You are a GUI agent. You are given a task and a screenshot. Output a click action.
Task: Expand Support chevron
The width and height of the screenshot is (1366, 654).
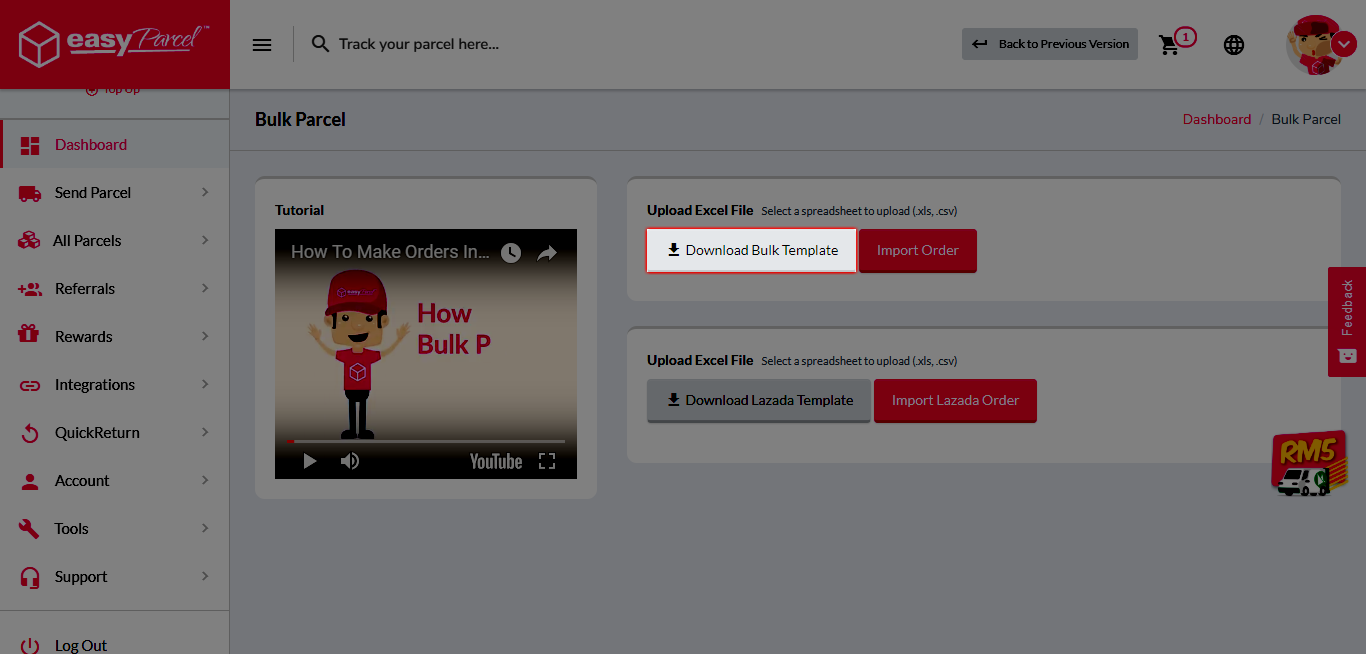[205, 576]
